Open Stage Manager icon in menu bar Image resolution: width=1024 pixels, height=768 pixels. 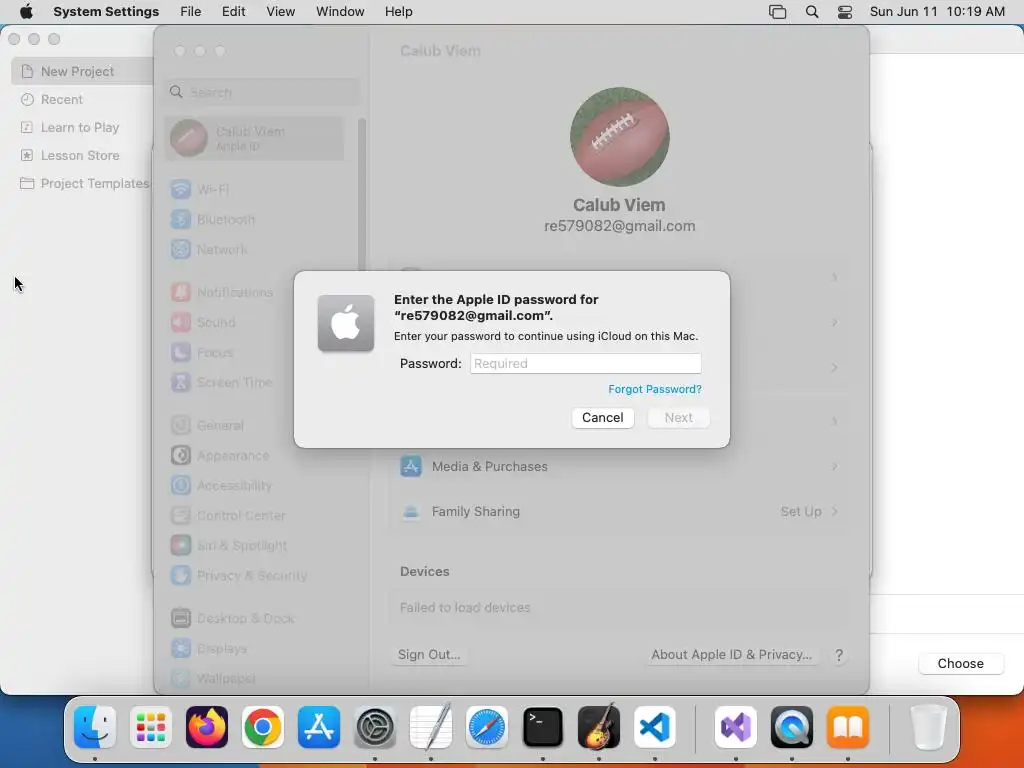point(777,12)
